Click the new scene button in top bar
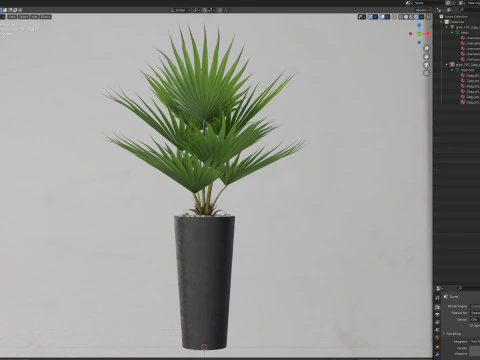Screen dimensions: 480x360 [x=448, y=3]
